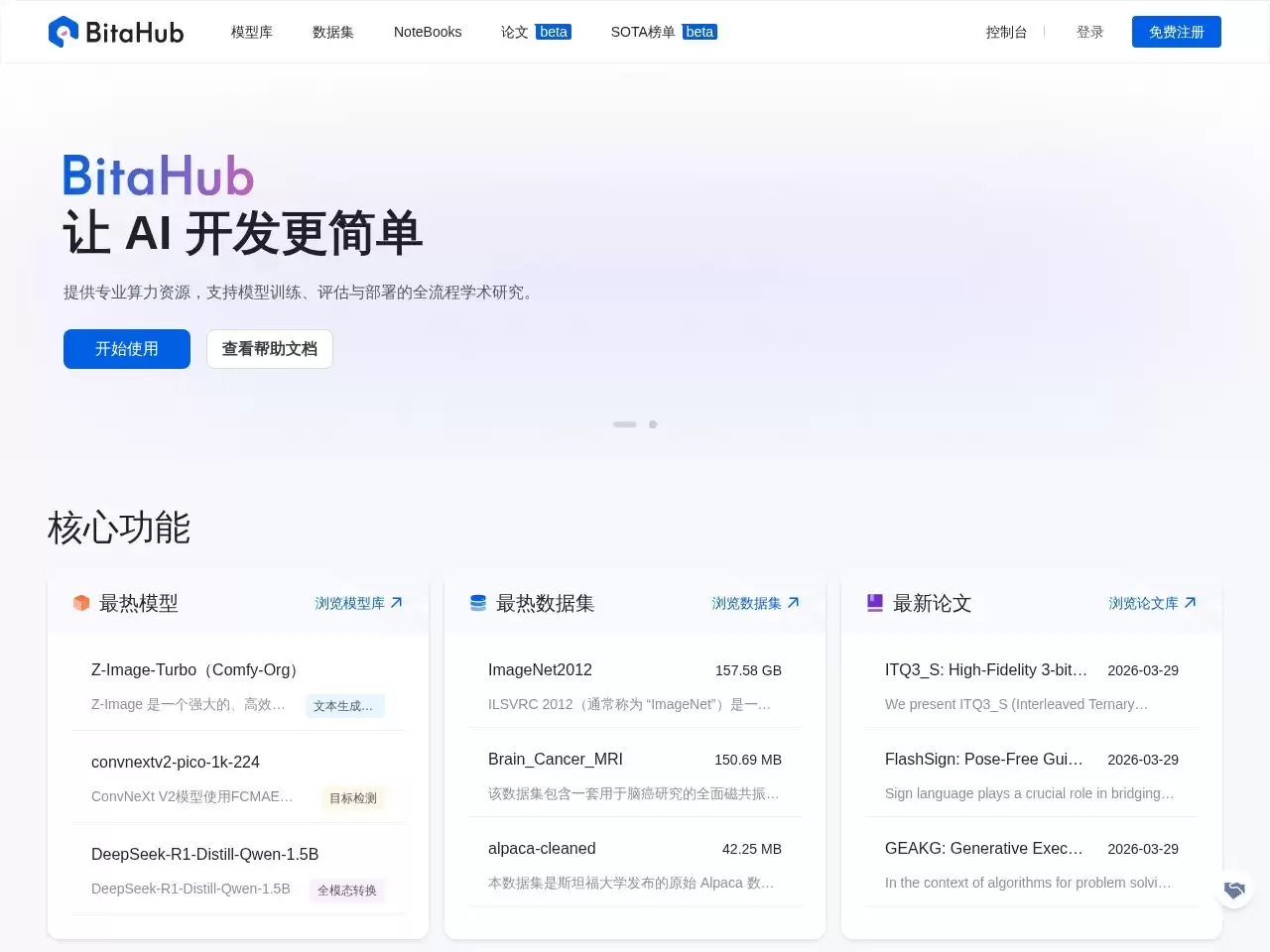Open the ImageNet2012 dataset
This screenshot has width=1270, height=952.
540,670
